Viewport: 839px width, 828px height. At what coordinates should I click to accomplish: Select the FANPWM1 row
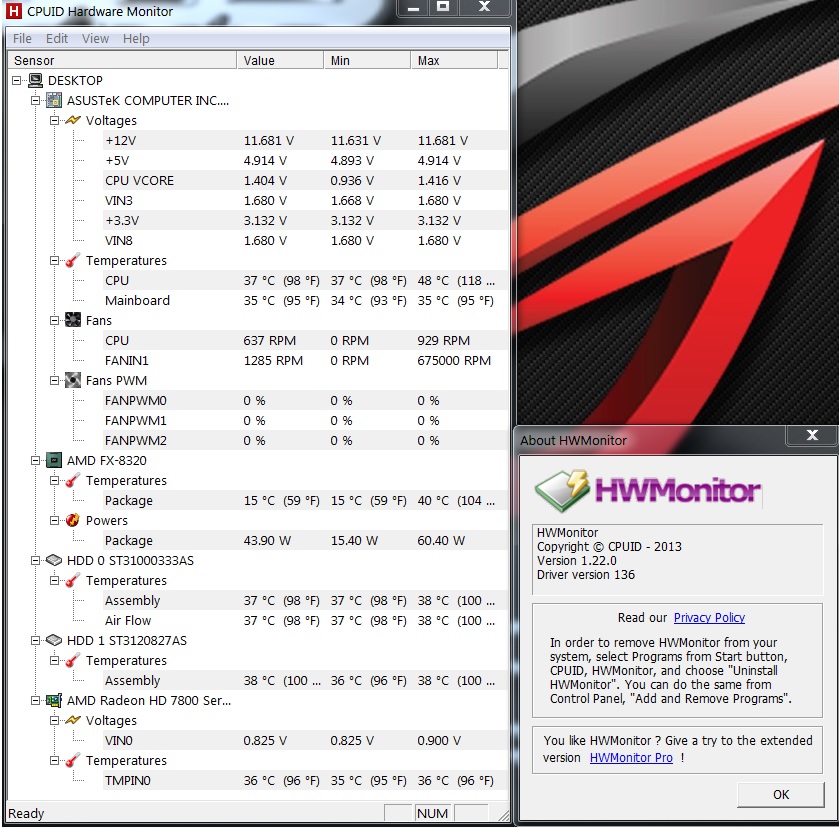click(305, 420)
